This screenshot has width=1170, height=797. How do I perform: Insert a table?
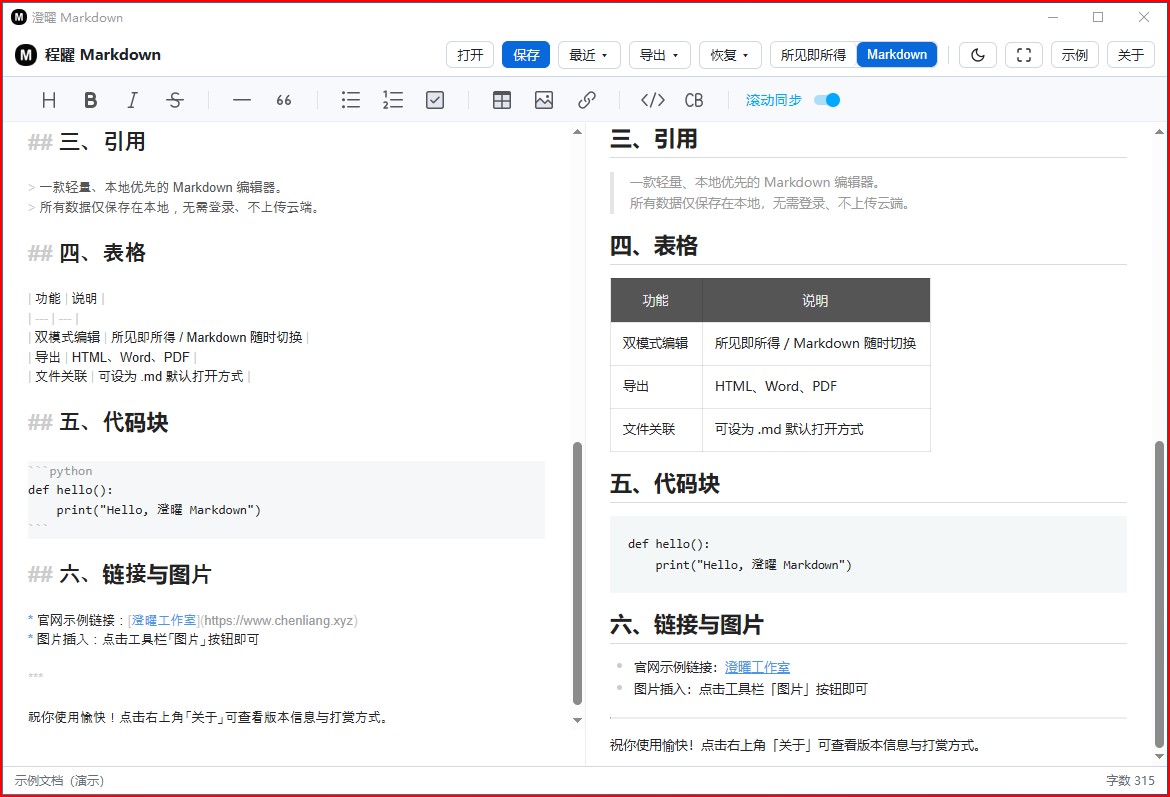click(502, 100)
